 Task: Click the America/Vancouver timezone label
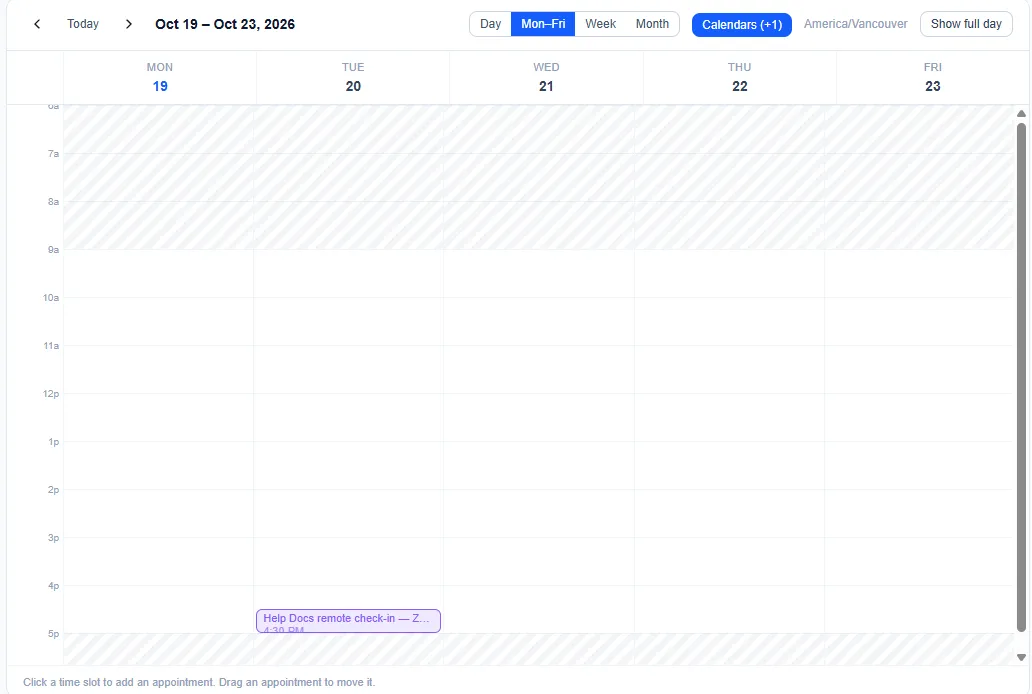pos(856,24)
